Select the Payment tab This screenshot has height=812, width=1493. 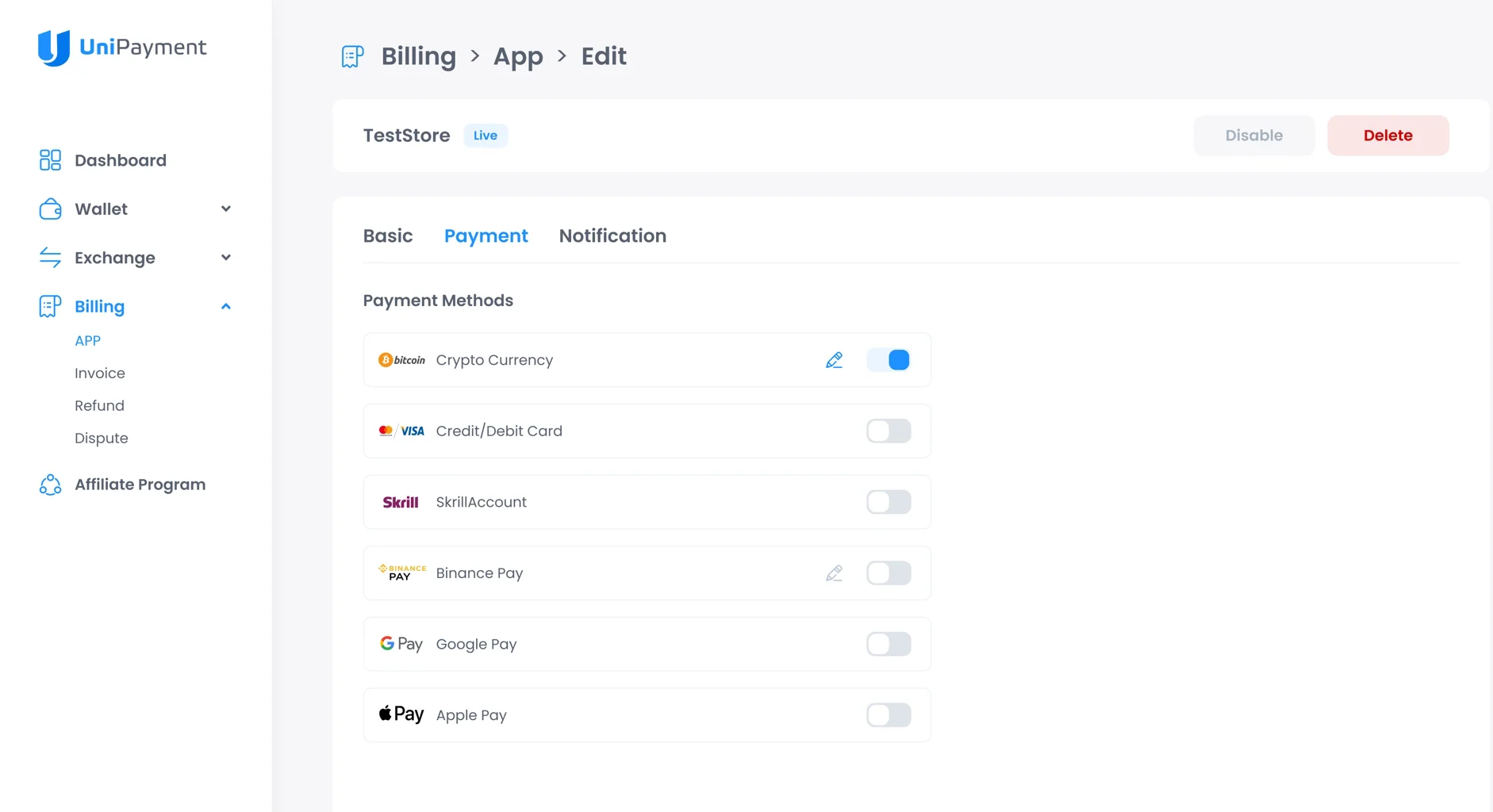(486, 236)
